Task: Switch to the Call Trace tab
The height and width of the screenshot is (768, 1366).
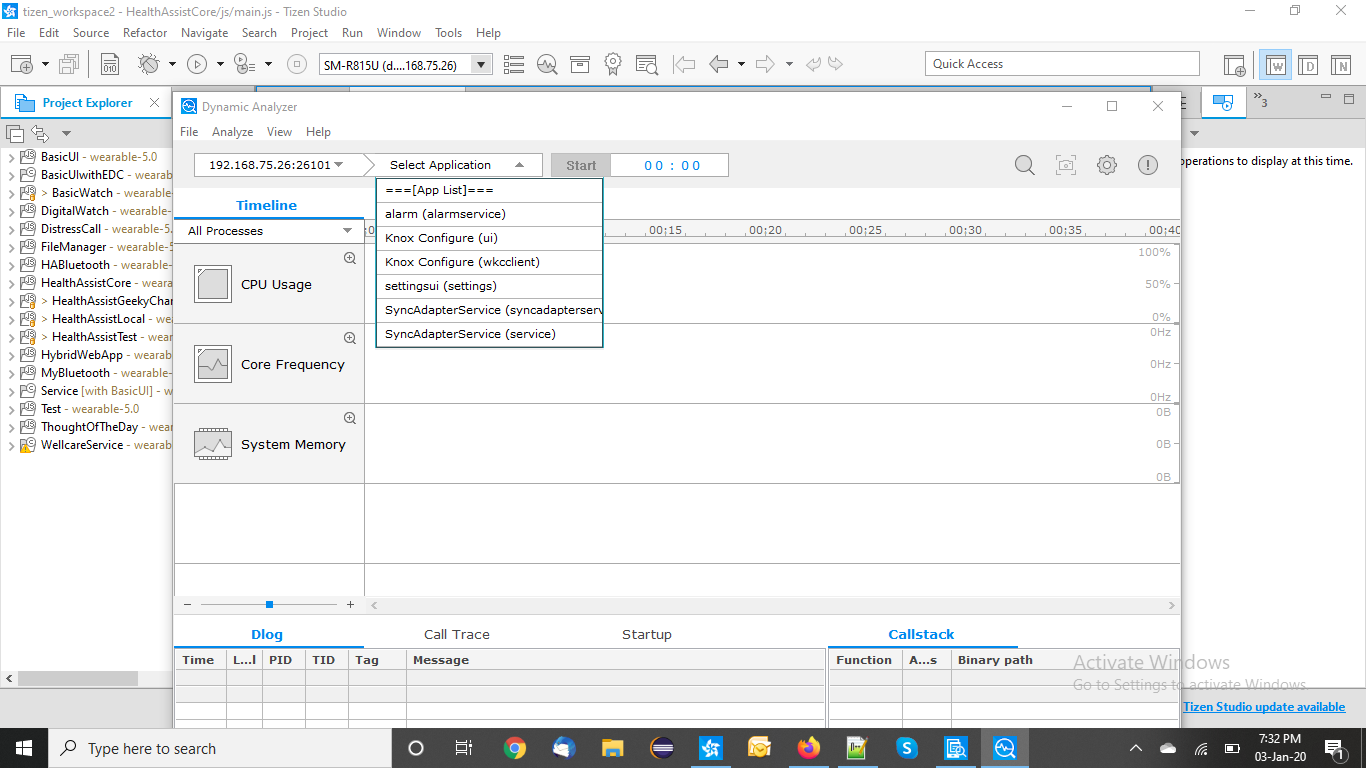Action: (456, 634)
